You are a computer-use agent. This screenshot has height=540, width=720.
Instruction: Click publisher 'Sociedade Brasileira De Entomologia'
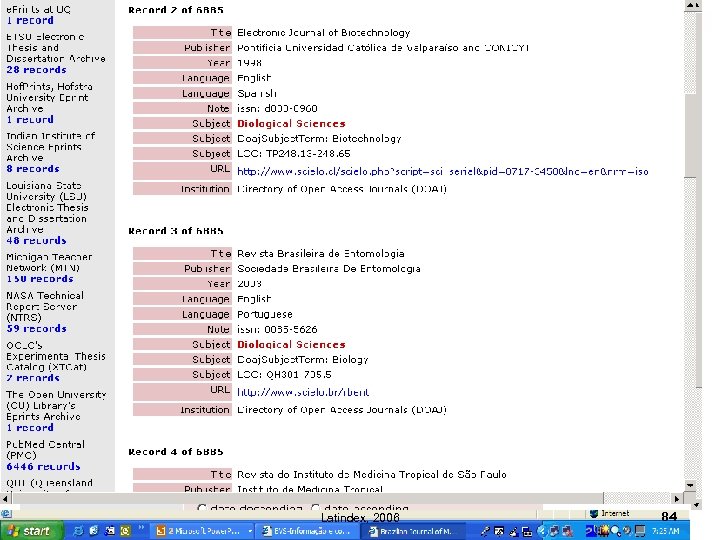(x=329, y=269)
